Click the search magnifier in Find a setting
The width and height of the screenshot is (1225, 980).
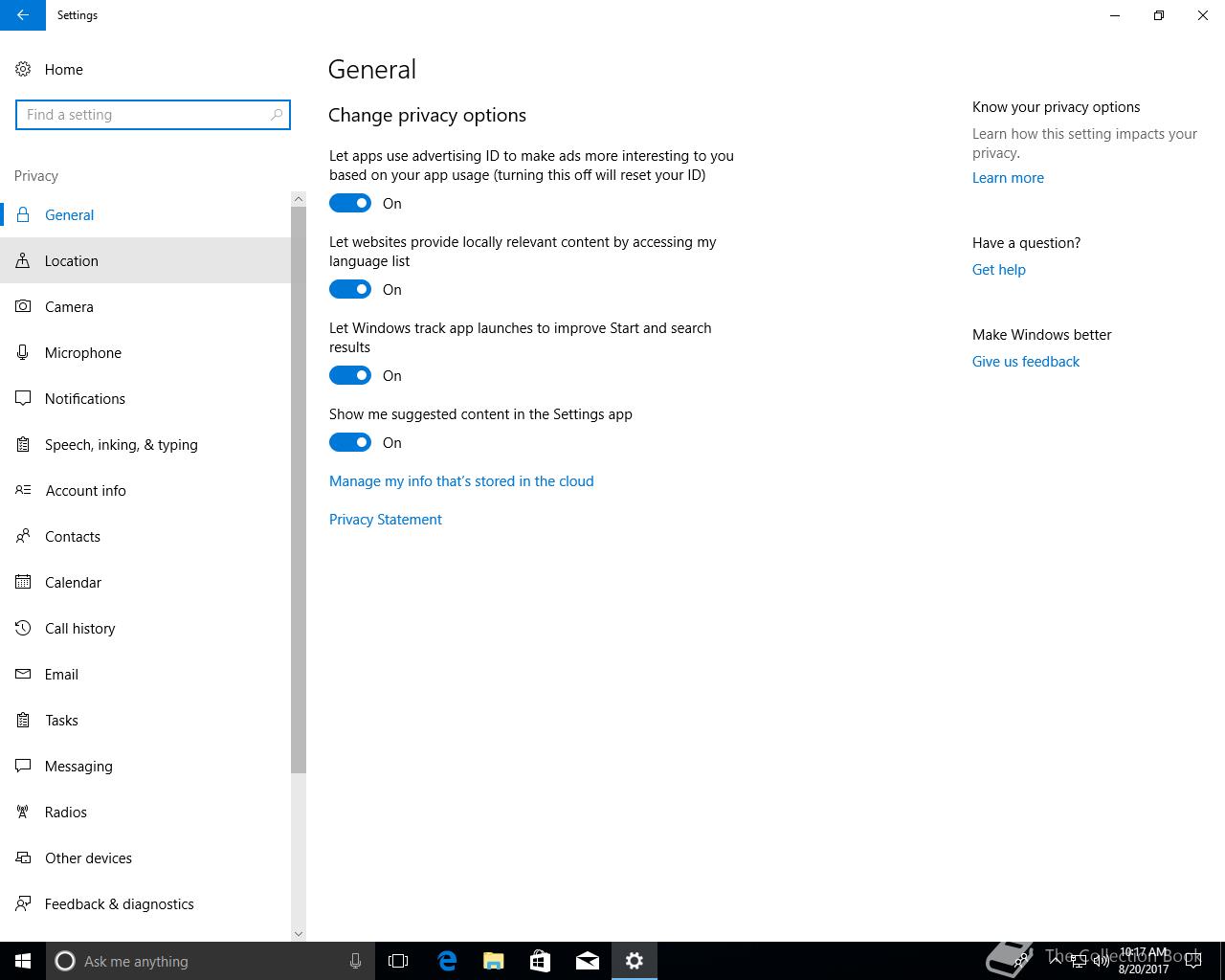277,115
